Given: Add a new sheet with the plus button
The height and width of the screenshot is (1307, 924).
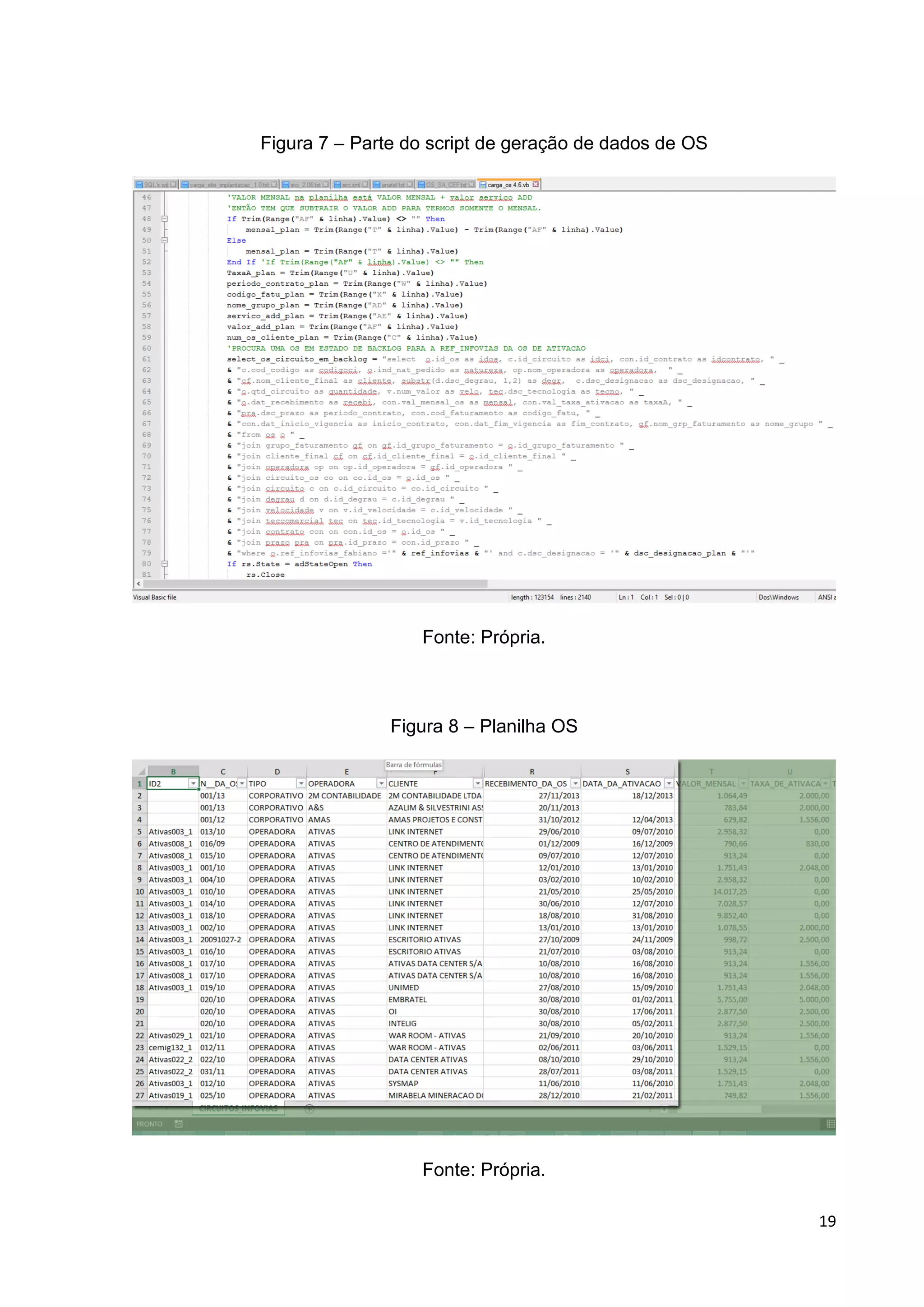Looking at the screenshot, I should (x=310, y=1108).
